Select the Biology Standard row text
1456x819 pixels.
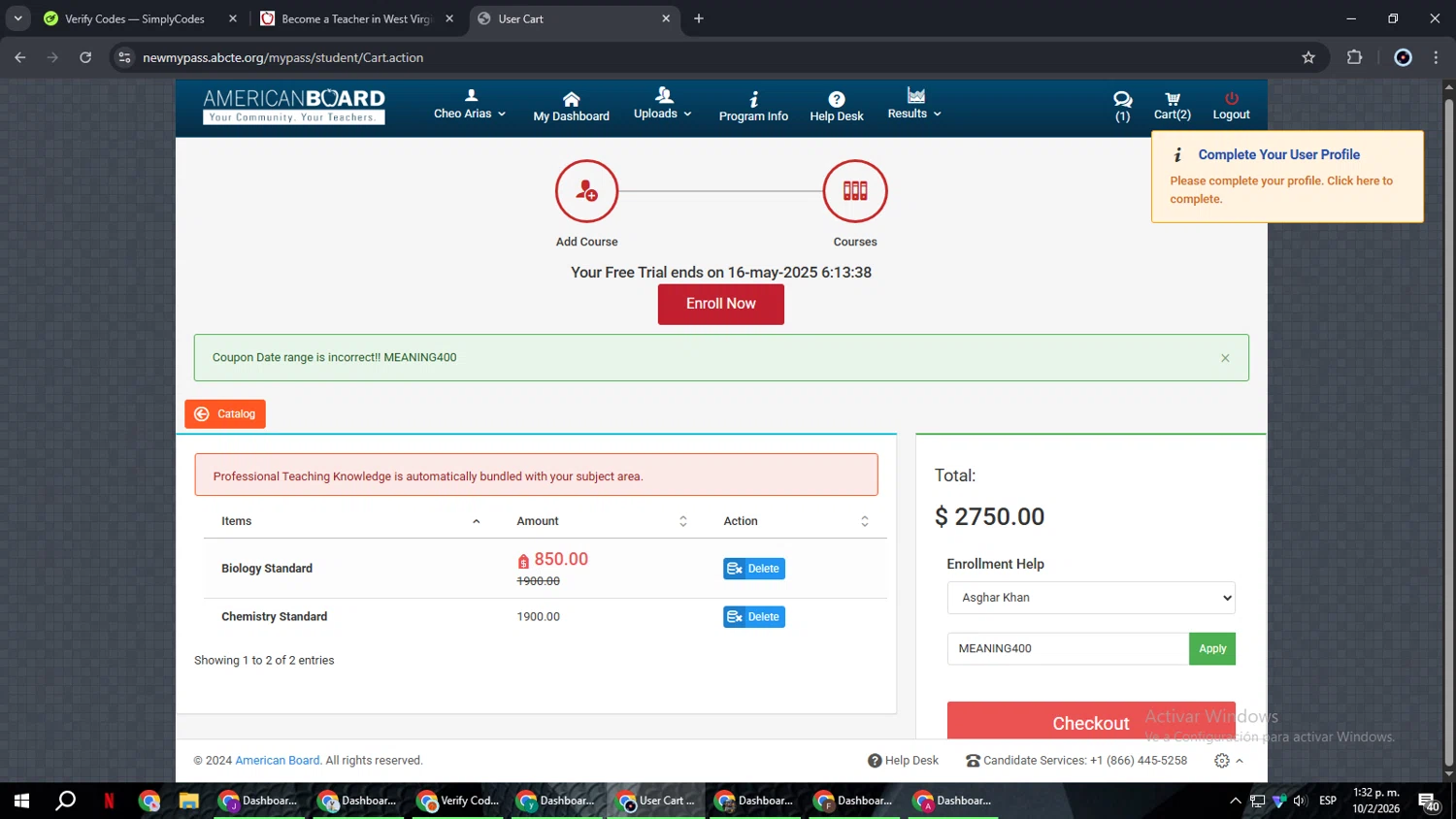267,569
